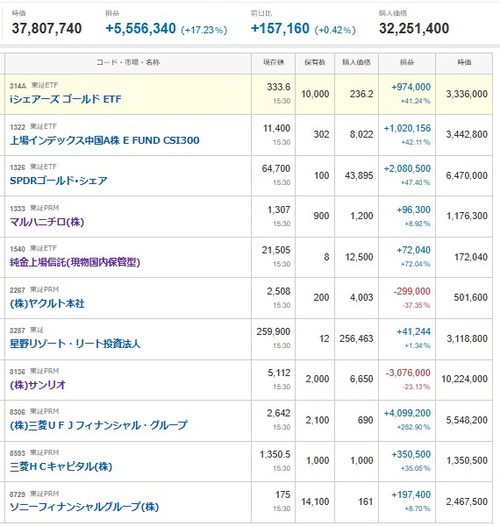
Task: Open ソニーフィナンシャルグループ(株) link
Action: pos(84,507)
